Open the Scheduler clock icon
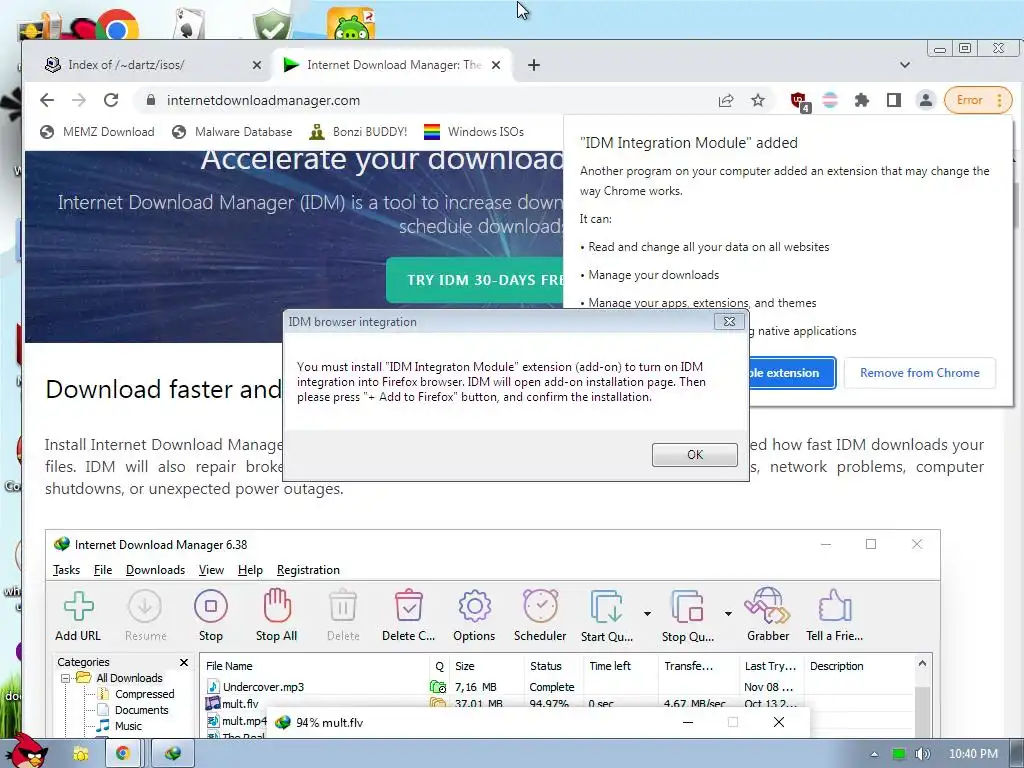Screen dimensions: 1024x768 [540, 605]
